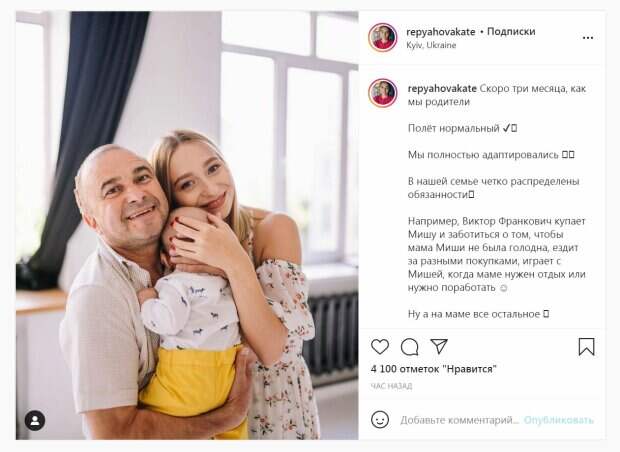This screenshot has width=620, height=452.
Task: Click repyahovakate username in caption
Action: click(x=442, y=88)
